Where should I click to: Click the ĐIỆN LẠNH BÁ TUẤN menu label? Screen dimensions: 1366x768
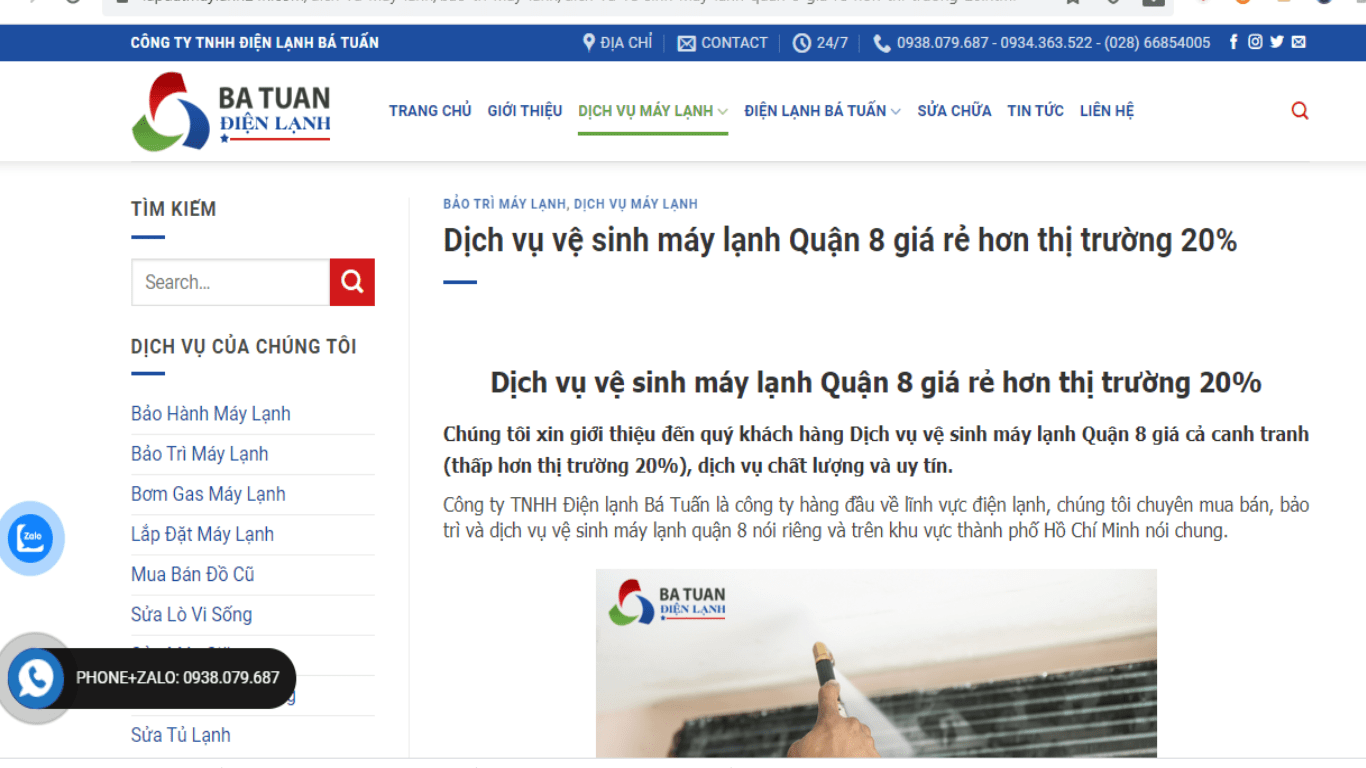815,111
